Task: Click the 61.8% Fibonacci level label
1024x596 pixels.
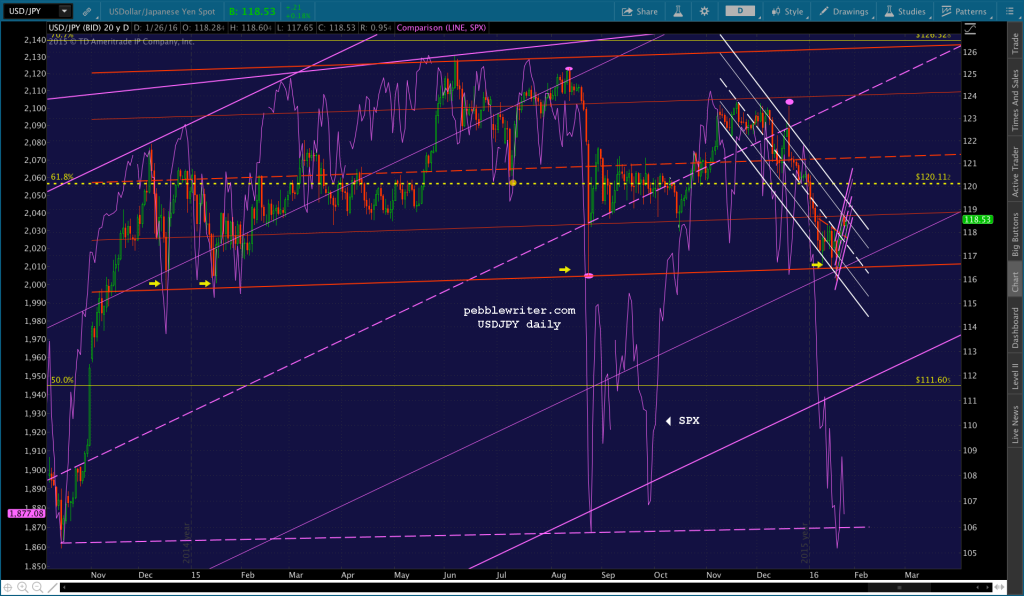Action: [x=62, y=177]
